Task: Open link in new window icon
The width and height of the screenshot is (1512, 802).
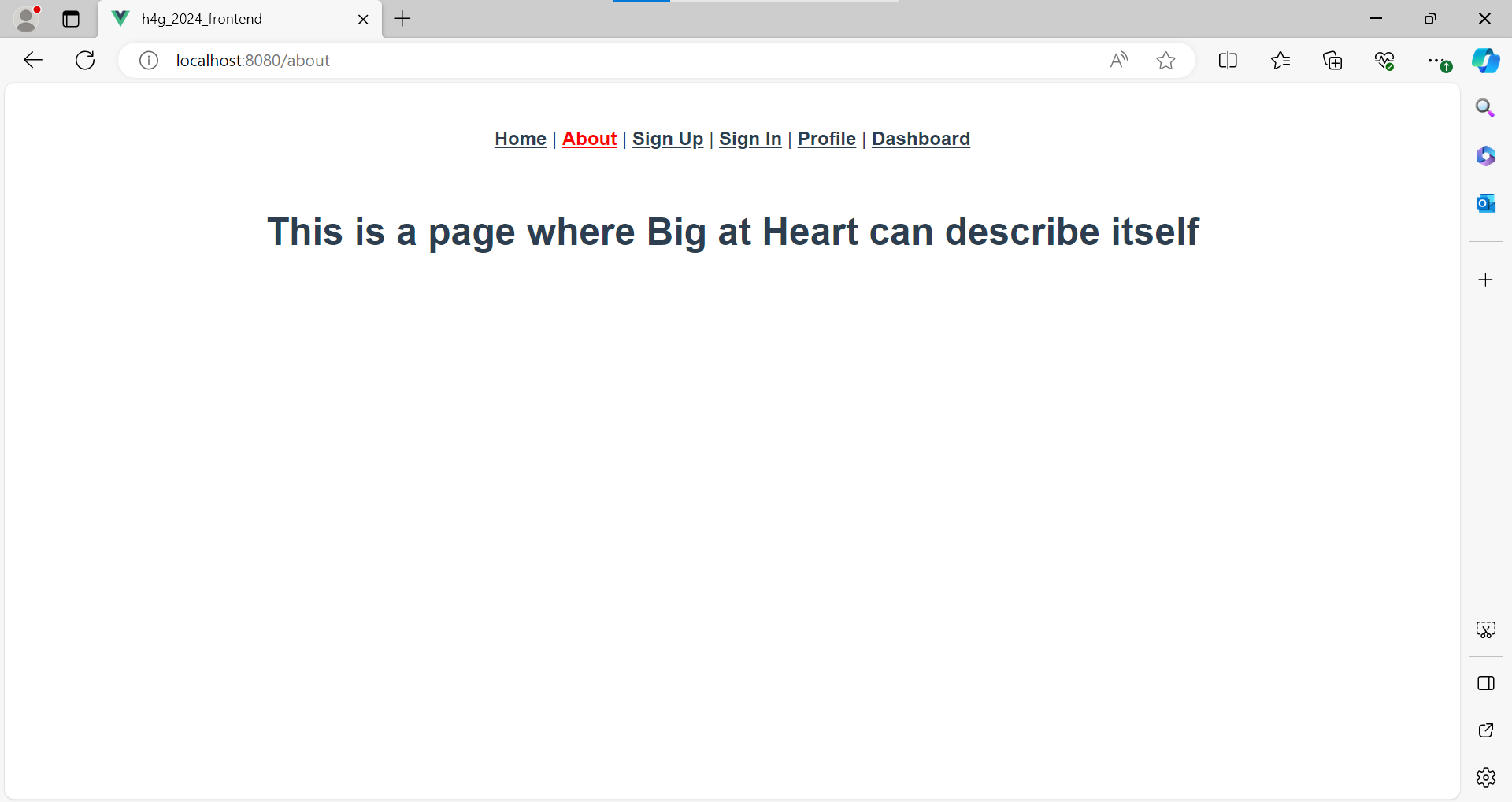Action: [x=1485, y=730]
